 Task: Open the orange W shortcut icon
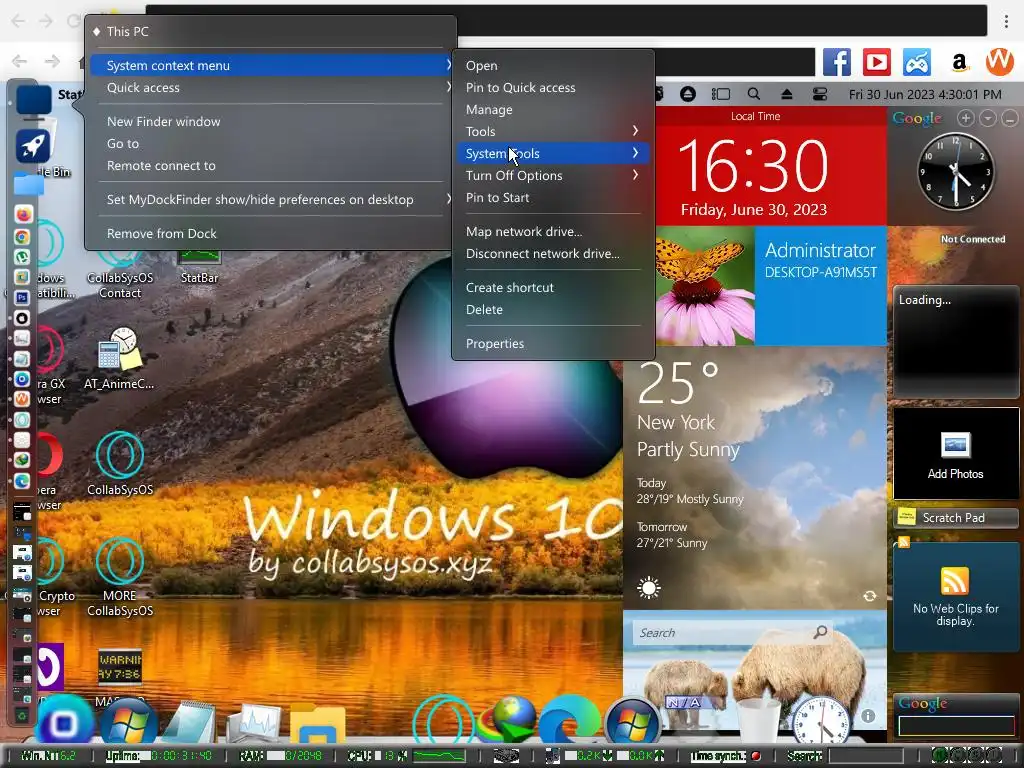[x=999, y=62]
